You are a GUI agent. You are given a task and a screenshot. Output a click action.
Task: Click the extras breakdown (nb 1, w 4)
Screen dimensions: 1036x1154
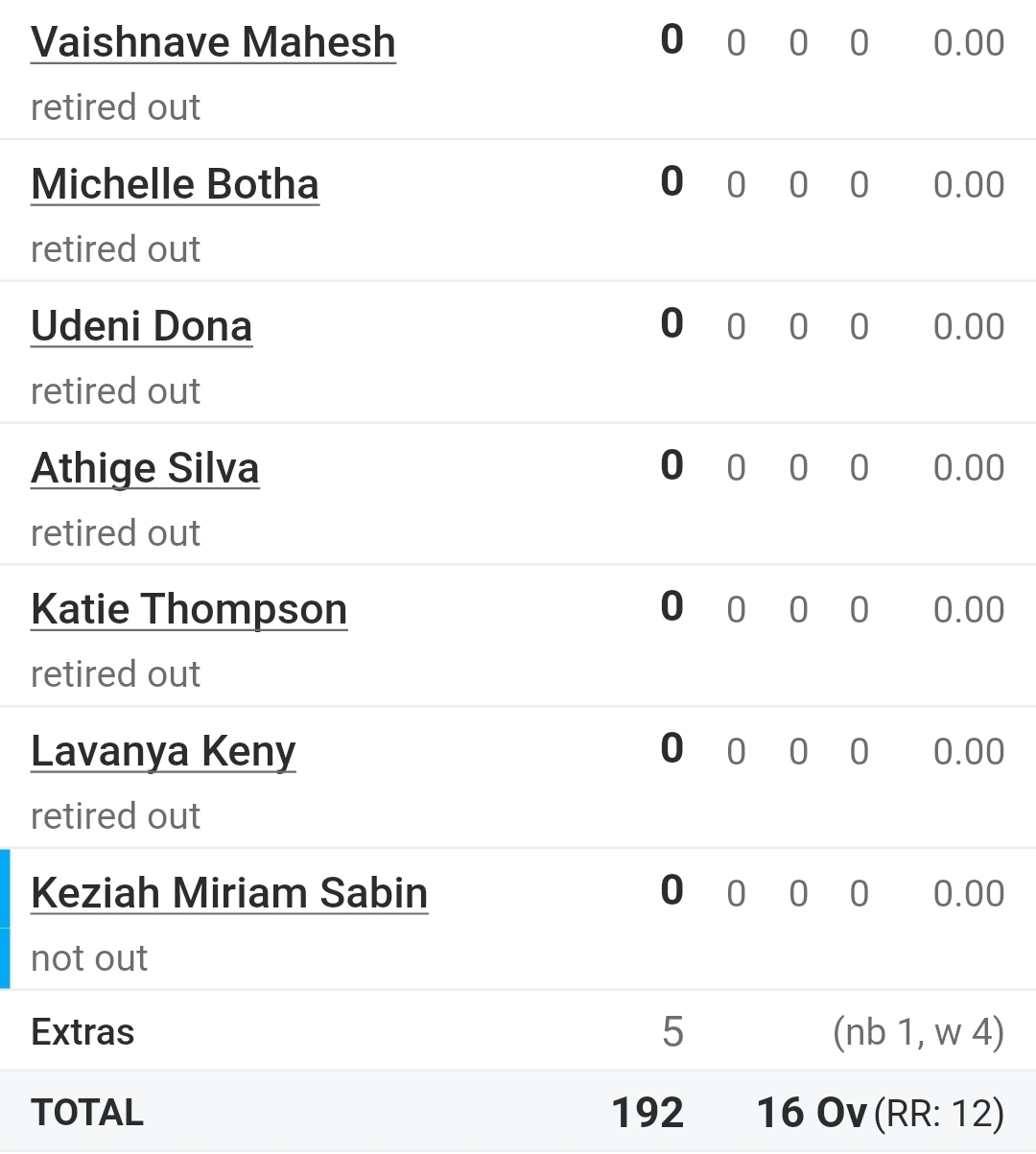tap(919, 1033)
